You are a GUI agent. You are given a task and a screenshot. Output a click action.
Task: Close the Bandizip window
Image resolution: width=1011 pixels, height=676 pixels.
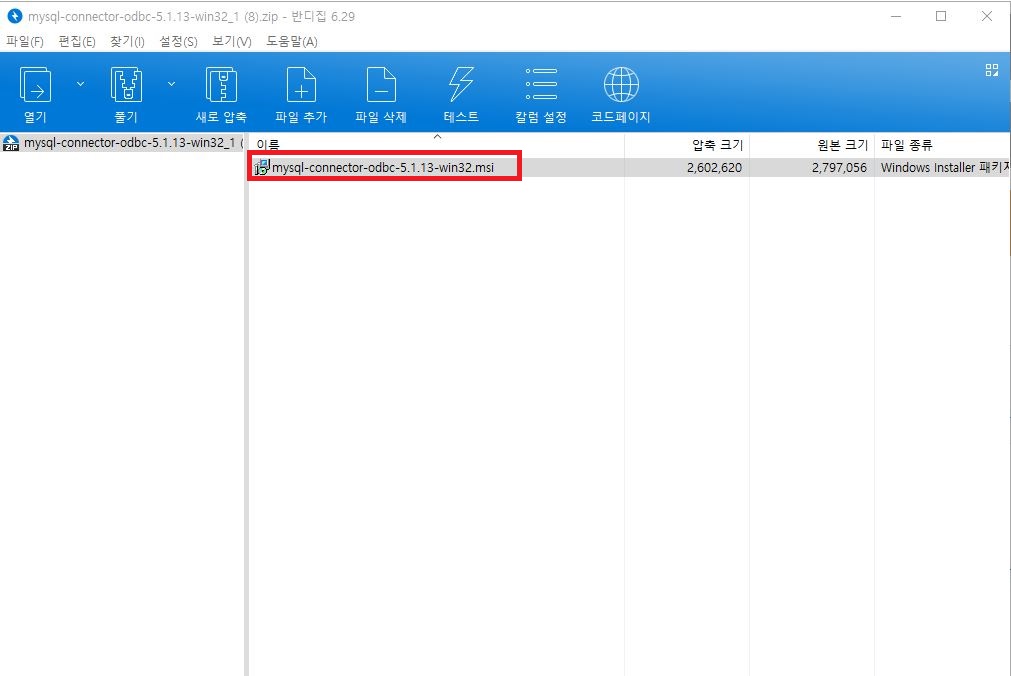click(x=986, y=16)
